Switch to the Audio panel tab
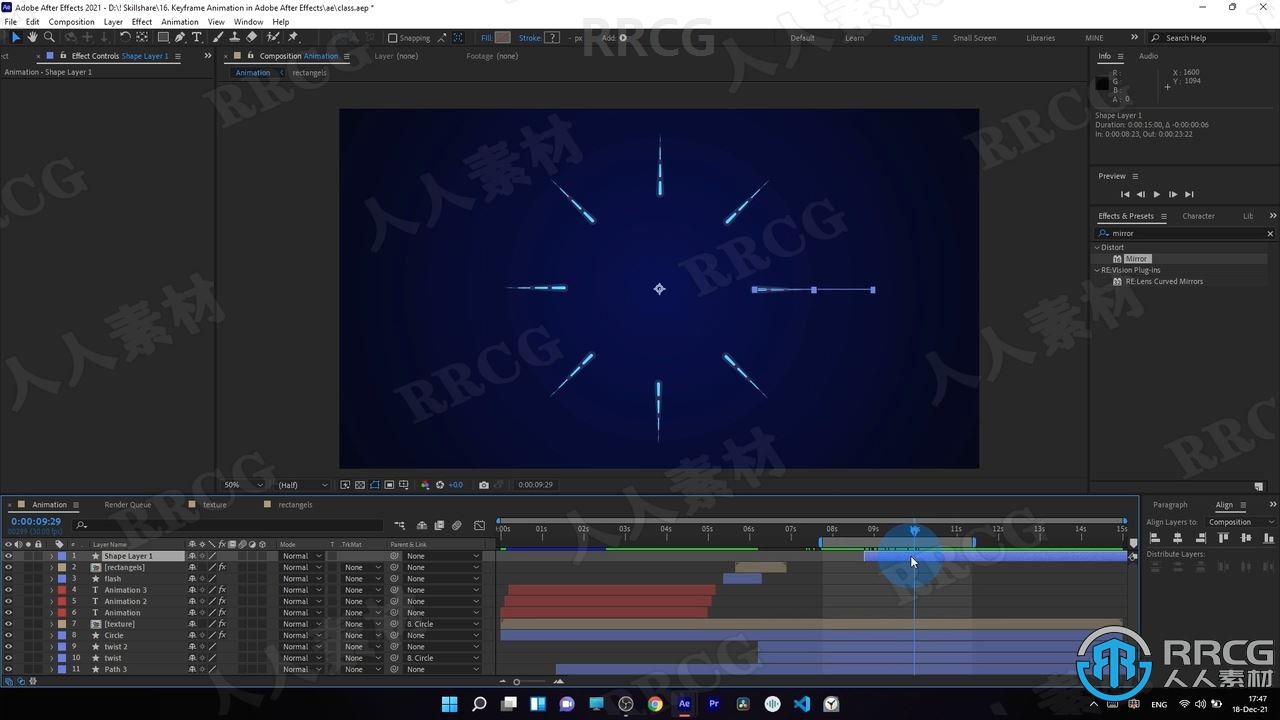1280x720 pixels. [x=1148, y=56]
